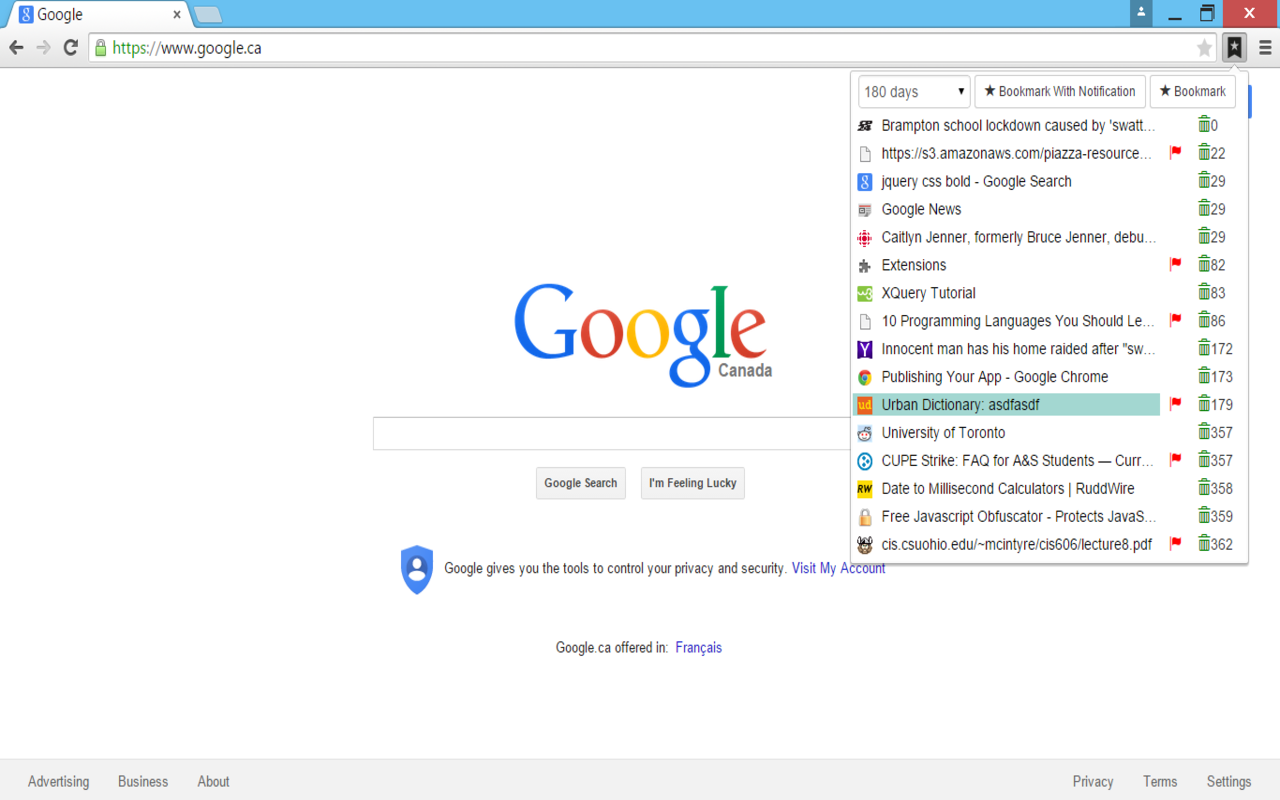The image size is (1280, 800).
Task: Close the Google tab
Action: [x=177, y=15]
